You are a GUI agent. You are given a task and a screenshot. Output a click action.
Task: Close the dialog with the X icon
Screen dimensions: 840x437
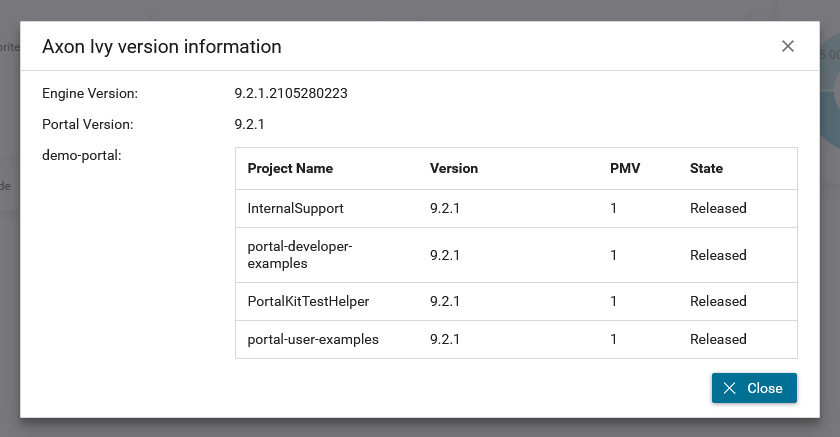tap(788, 46)
